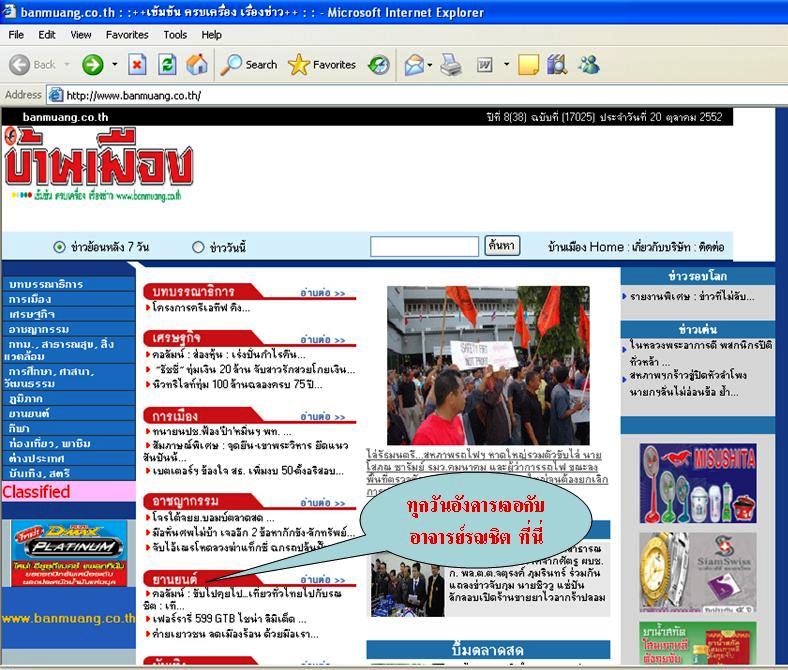Open the Messenger people icon

point(589,65)
